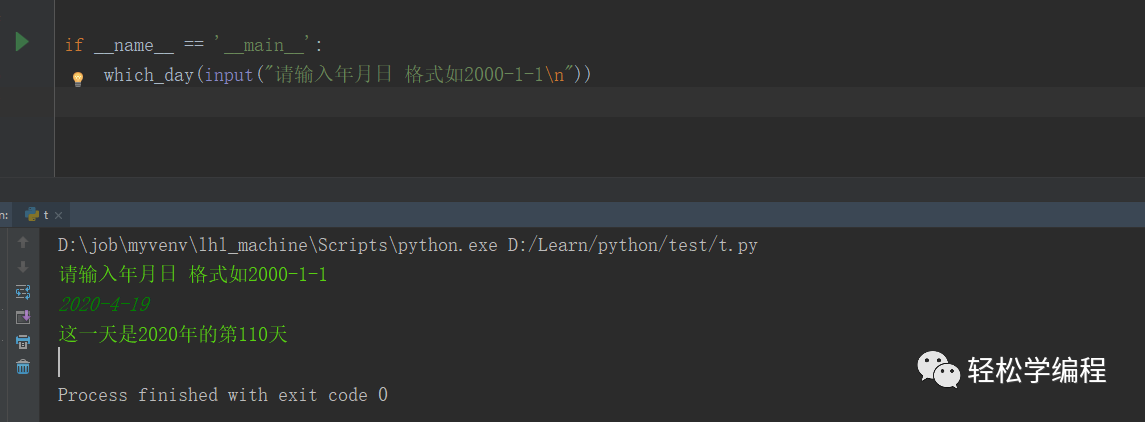This screenshot has width=1145, height=422.
Task: Toggle soft-wrap in the run console
Action: pos(23,292)
